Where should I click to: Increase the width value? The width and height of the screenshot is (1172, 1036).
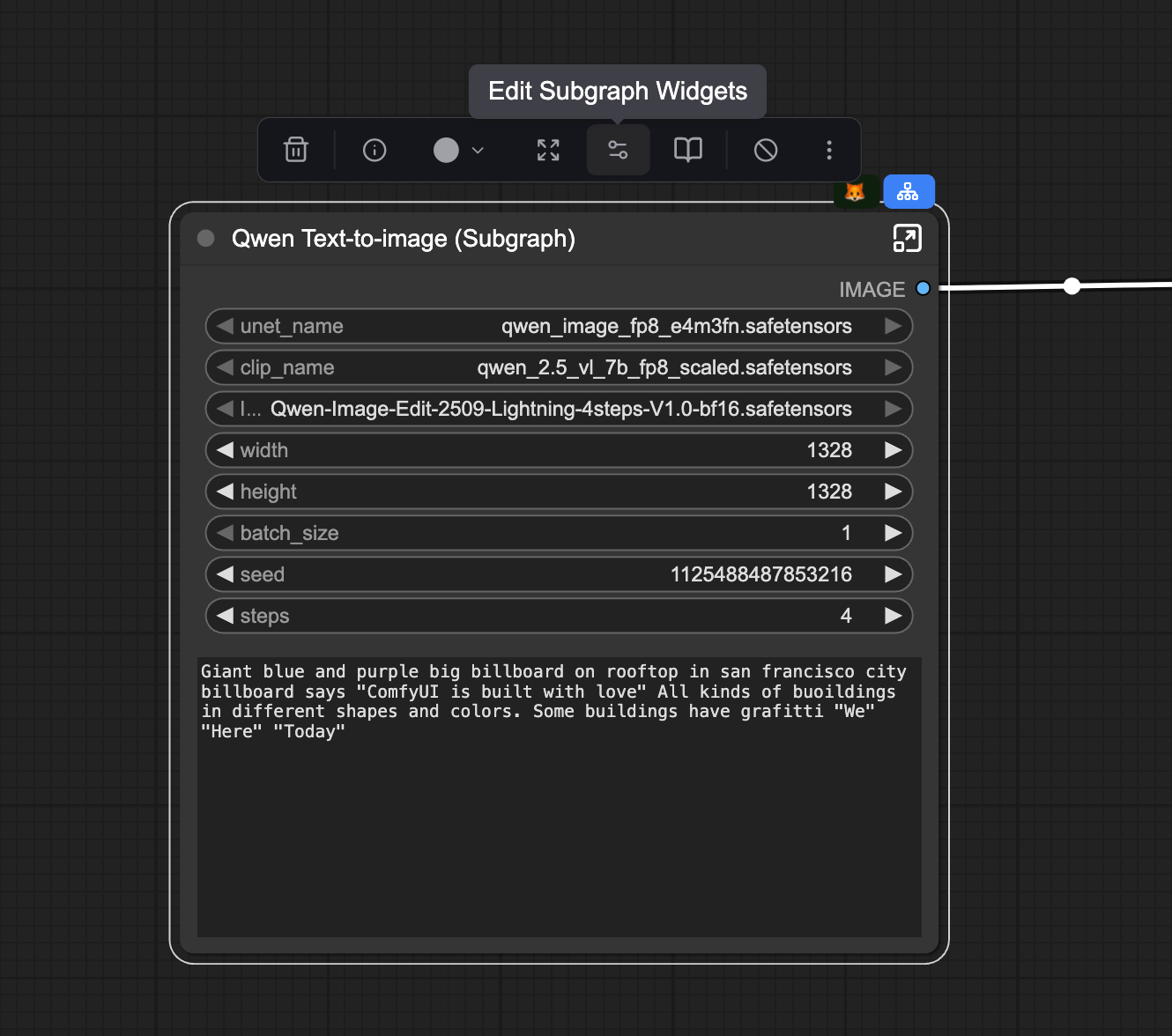894,450
